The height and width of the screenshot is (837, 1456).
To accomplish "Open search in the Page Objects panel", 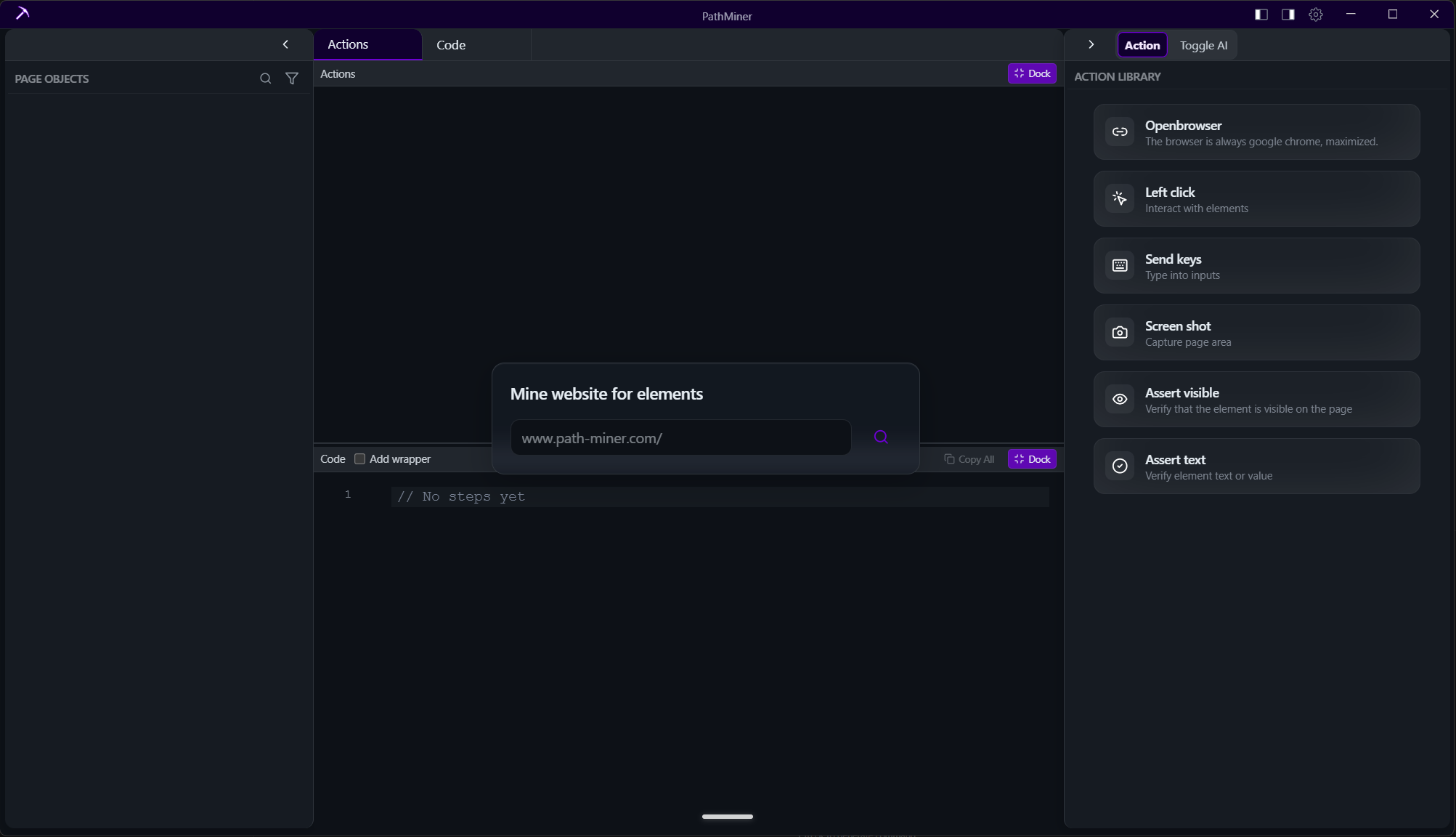I will click(265, 78).
